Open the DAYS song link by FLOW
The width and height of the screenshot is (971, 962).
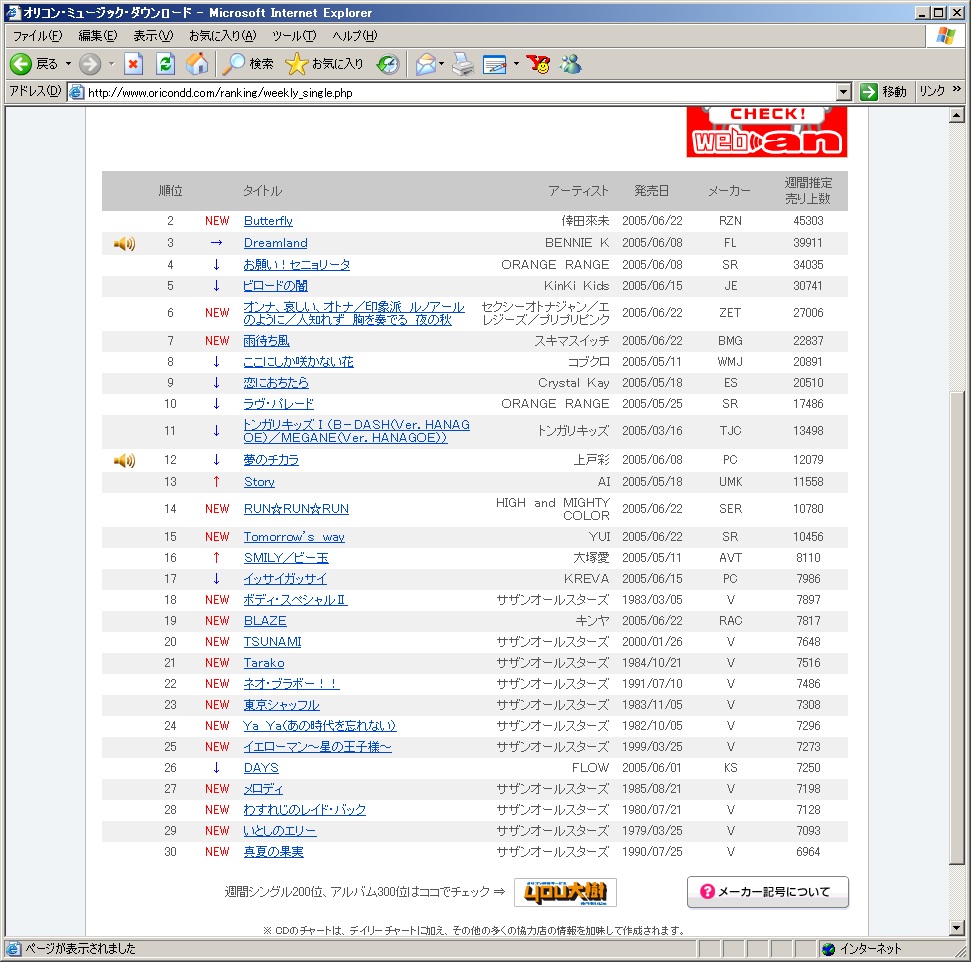point(261,768)
